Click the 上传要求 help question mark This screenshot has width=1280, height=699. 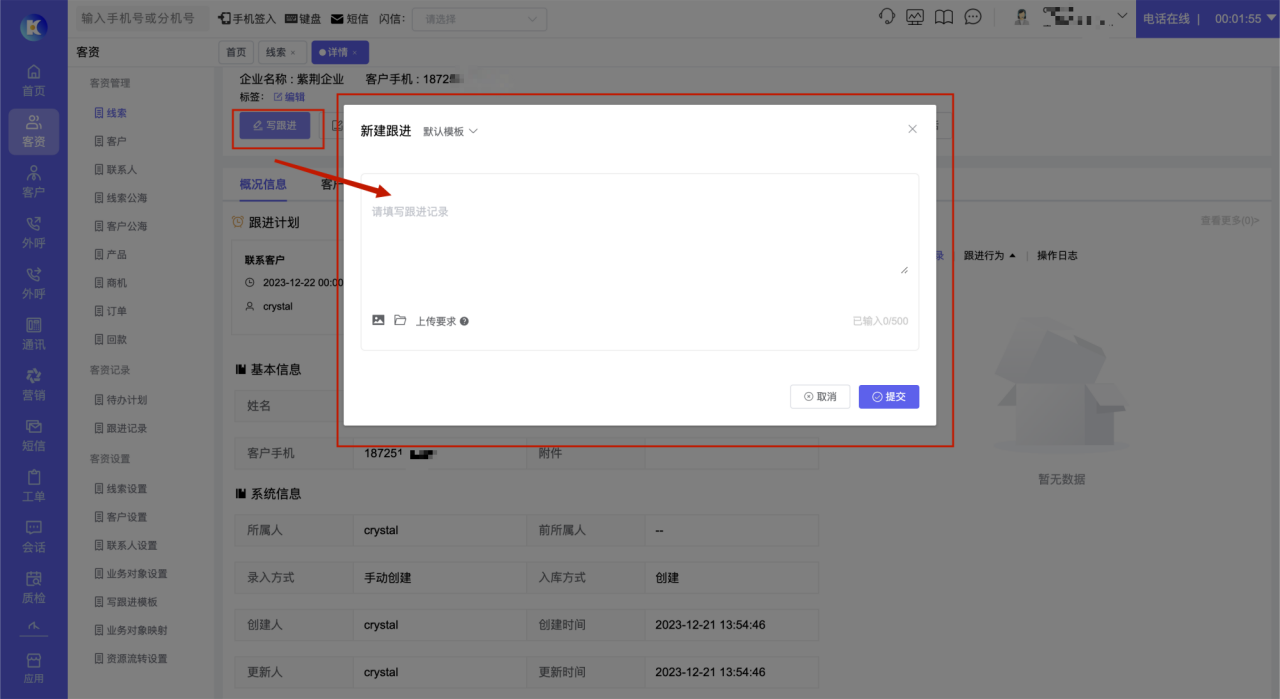[x=464, y=322]
